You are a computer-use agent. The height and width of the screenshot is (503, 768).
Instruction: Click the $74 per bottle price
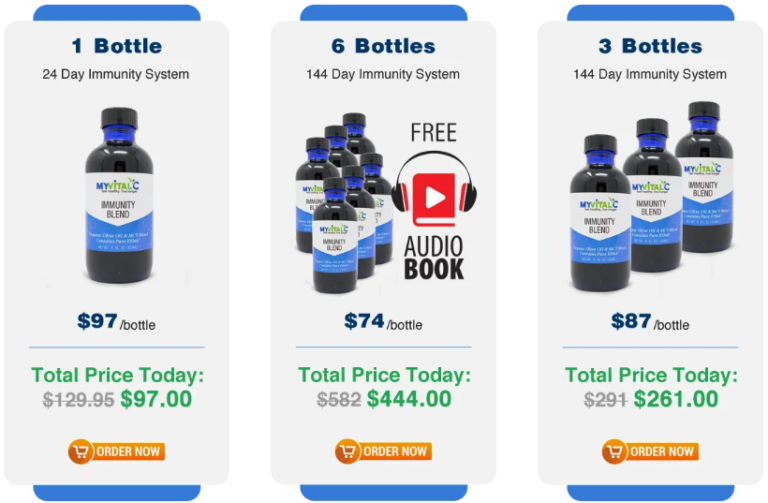tap(383, 322)
